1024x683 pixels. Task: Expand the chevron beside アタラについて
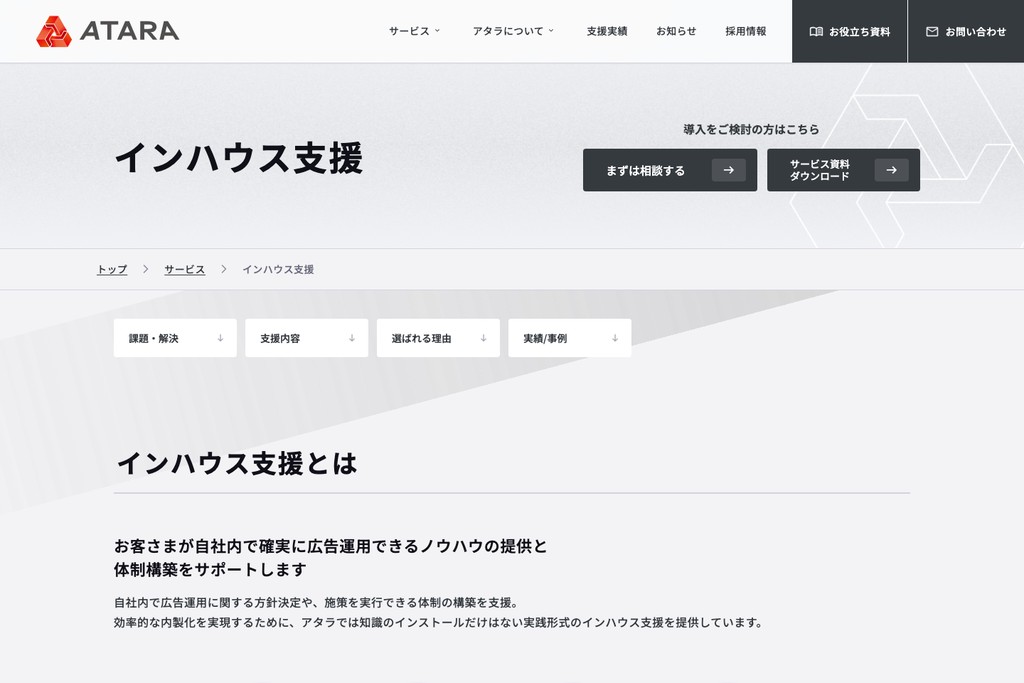point(551,31)
